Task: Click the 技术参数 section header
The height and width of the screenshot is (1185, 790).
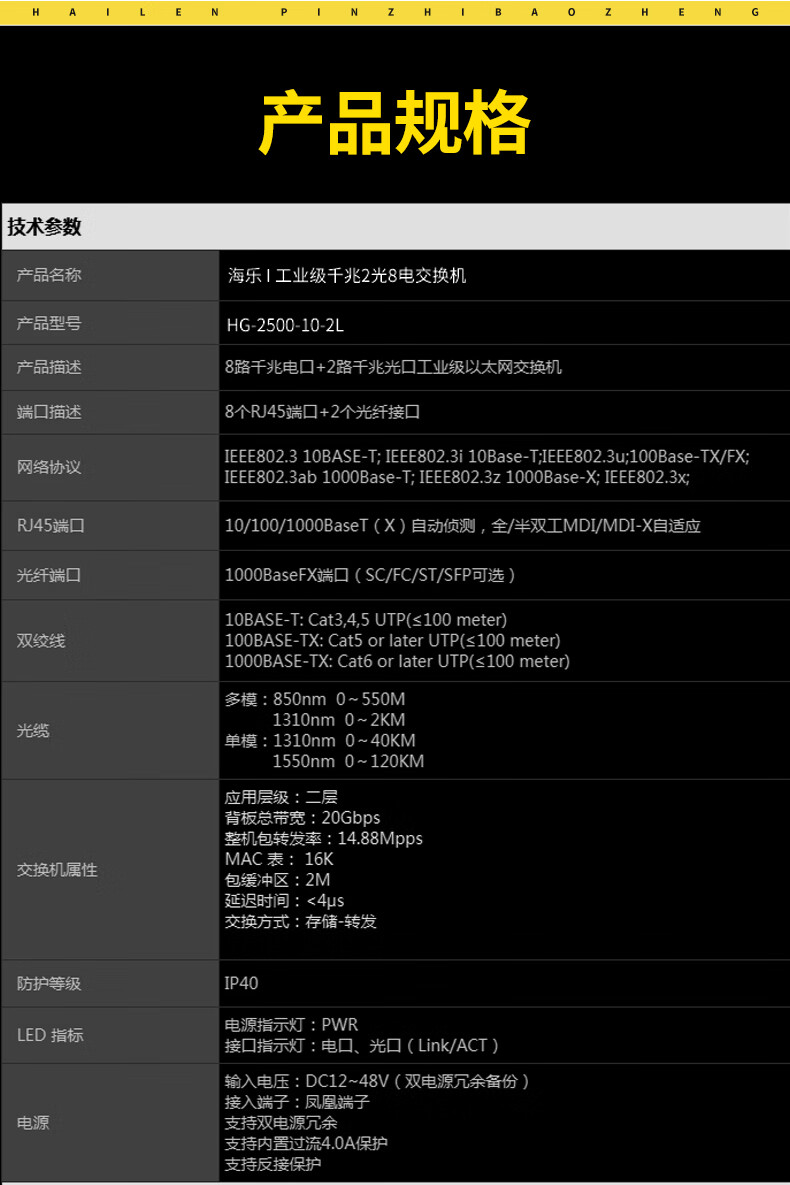Action: click(395, 226)
